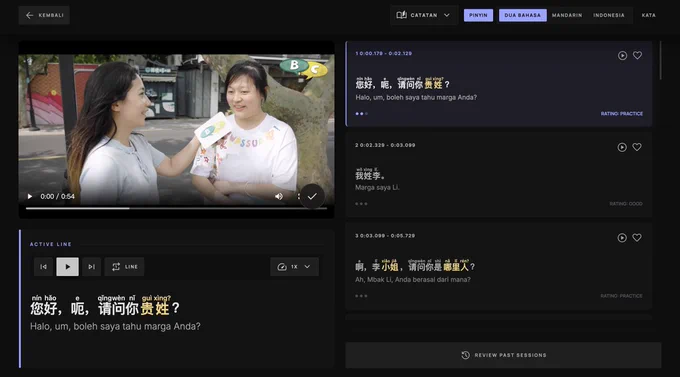The image size is (680, 377).
Task: Click the transcript list scrollbar
Action: (x=660, y=61)
